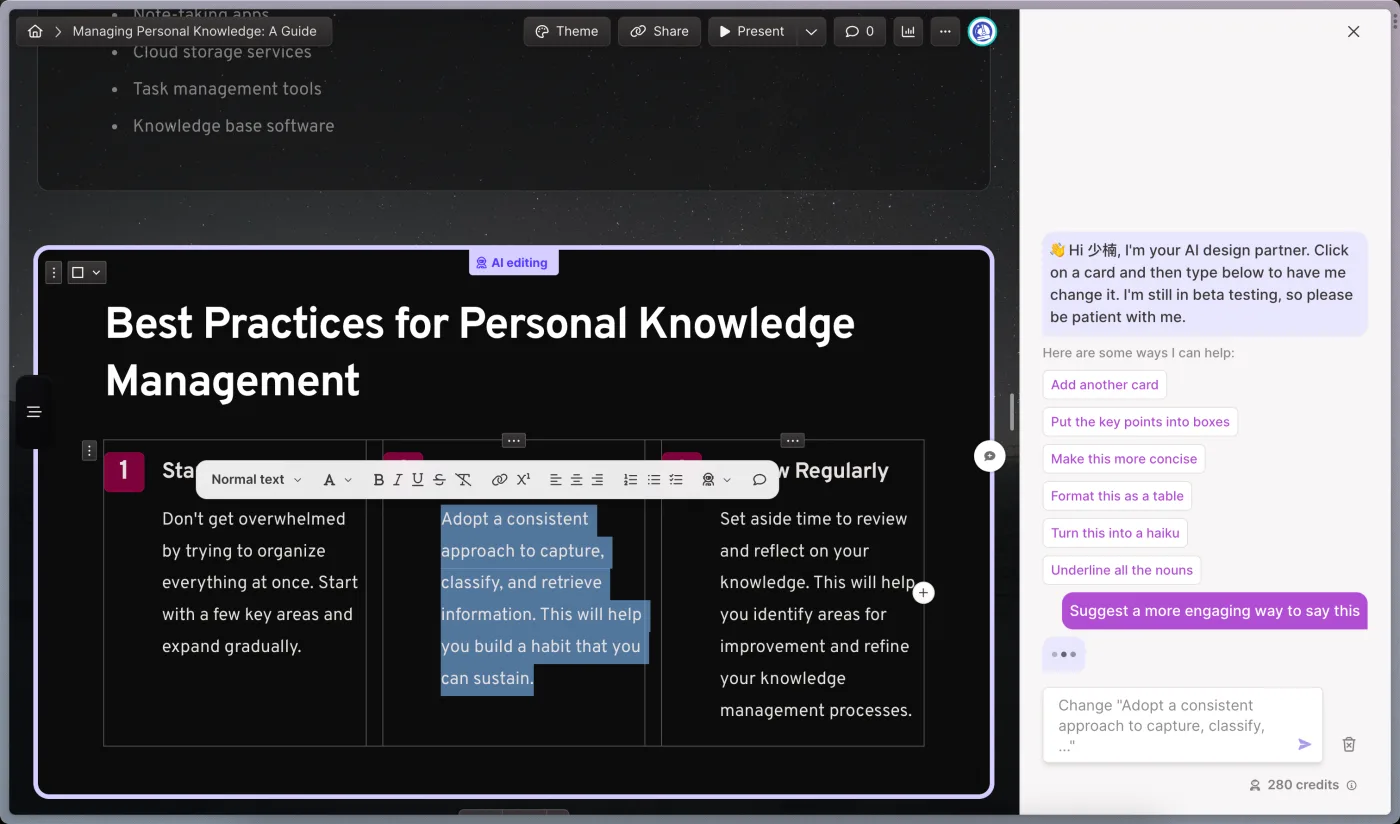Image resolution: width=1400 pixels, height=824 pixels.
Task: Insert a link on selected text
Action: [x=499, y=480]
